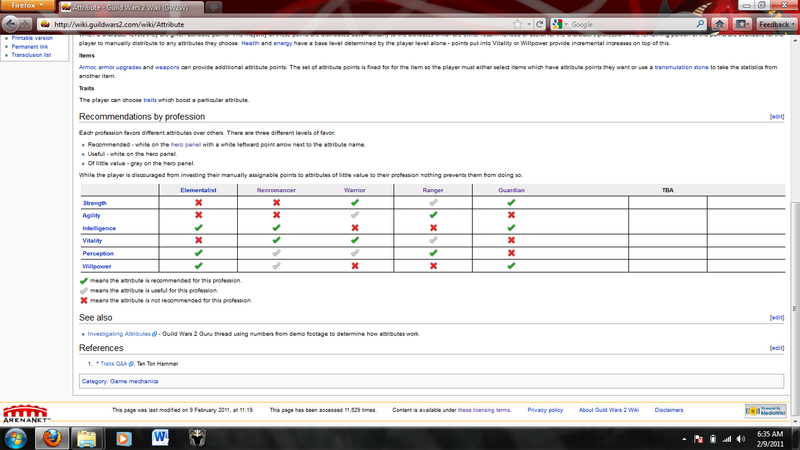Open the Feedback button dropdown
Screen dimensions: 800x450
click(776, 24)
